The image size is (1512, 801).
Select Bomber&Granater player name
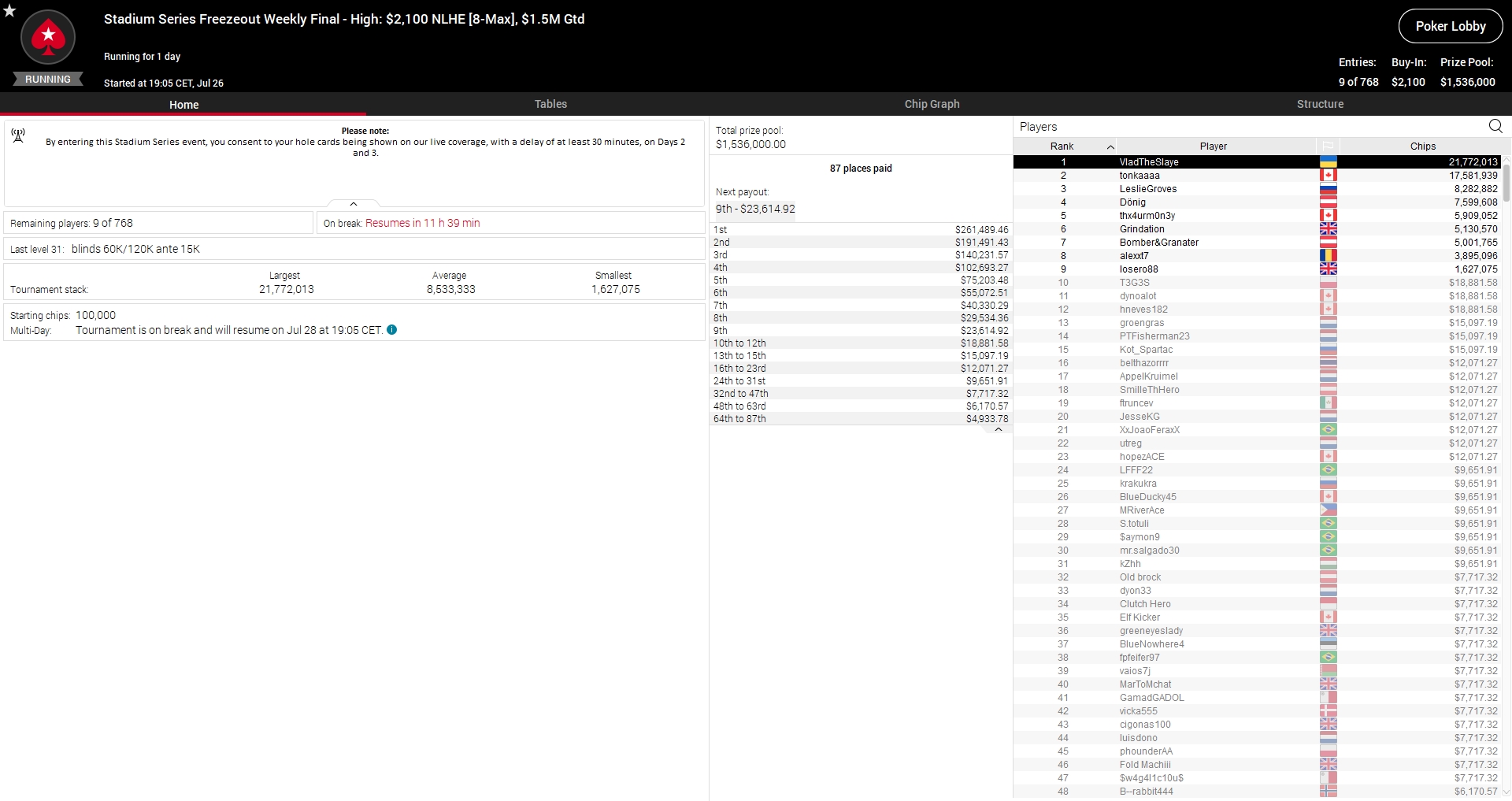point(1159,242)
